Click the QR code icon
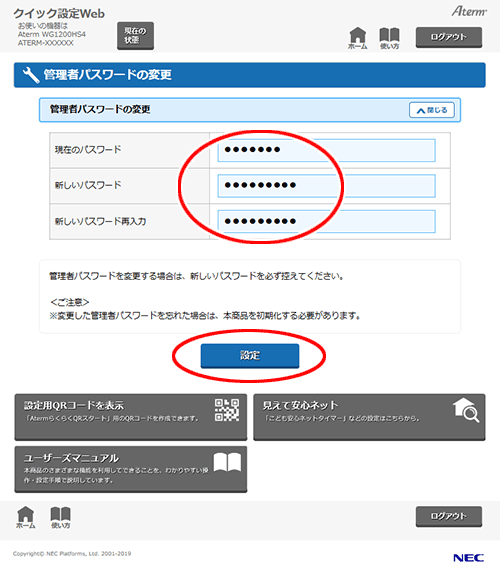 (x=227, y=410)
